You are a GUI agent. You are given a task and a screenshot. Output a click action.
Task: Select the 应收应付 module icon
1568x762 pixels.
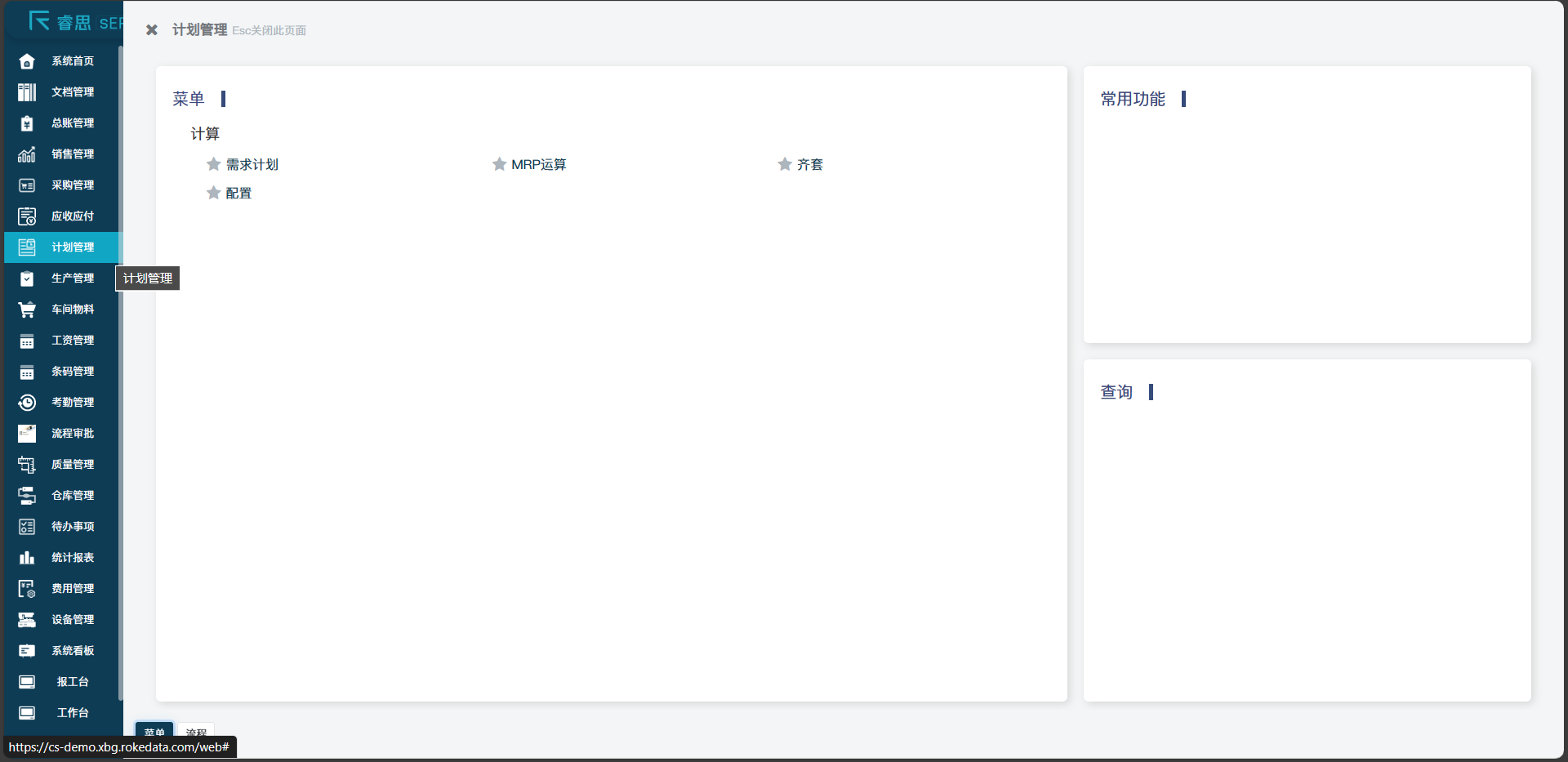(27, 216)
